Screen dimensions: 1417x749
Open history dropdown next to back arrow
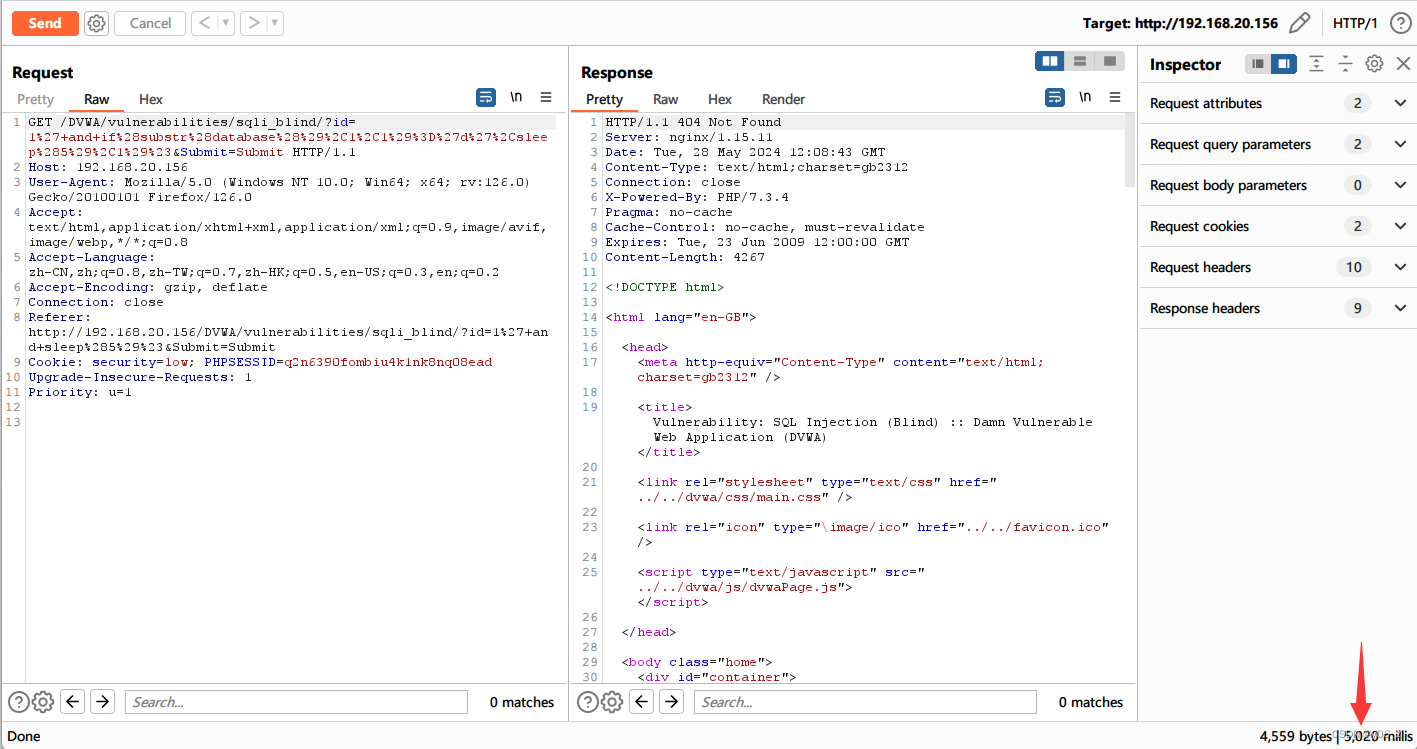[227, 23]
